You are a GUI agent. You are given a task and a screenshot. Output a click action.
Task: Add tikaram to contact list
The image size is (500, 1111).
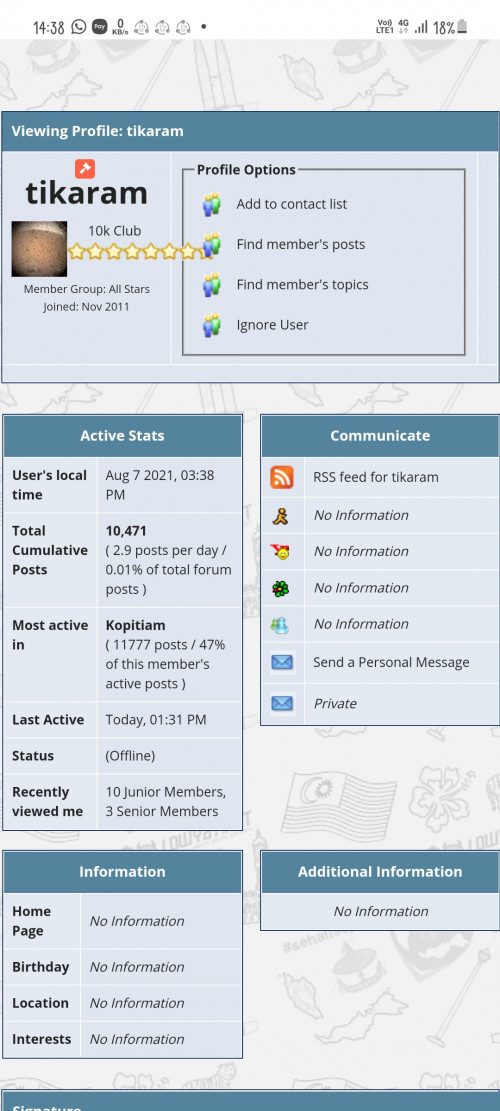[292, 204]
